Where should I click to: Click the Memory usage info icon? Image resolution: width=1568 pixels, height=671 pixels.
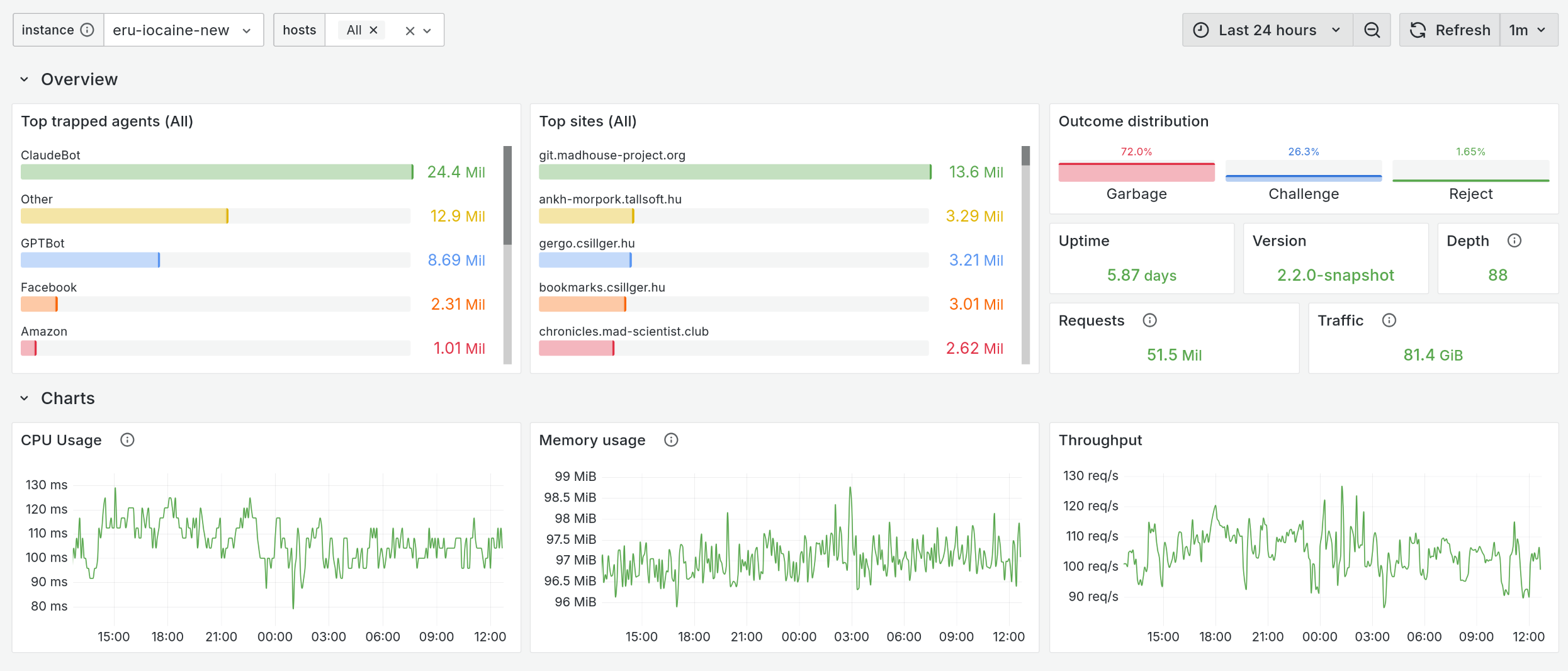pos(671,440)
